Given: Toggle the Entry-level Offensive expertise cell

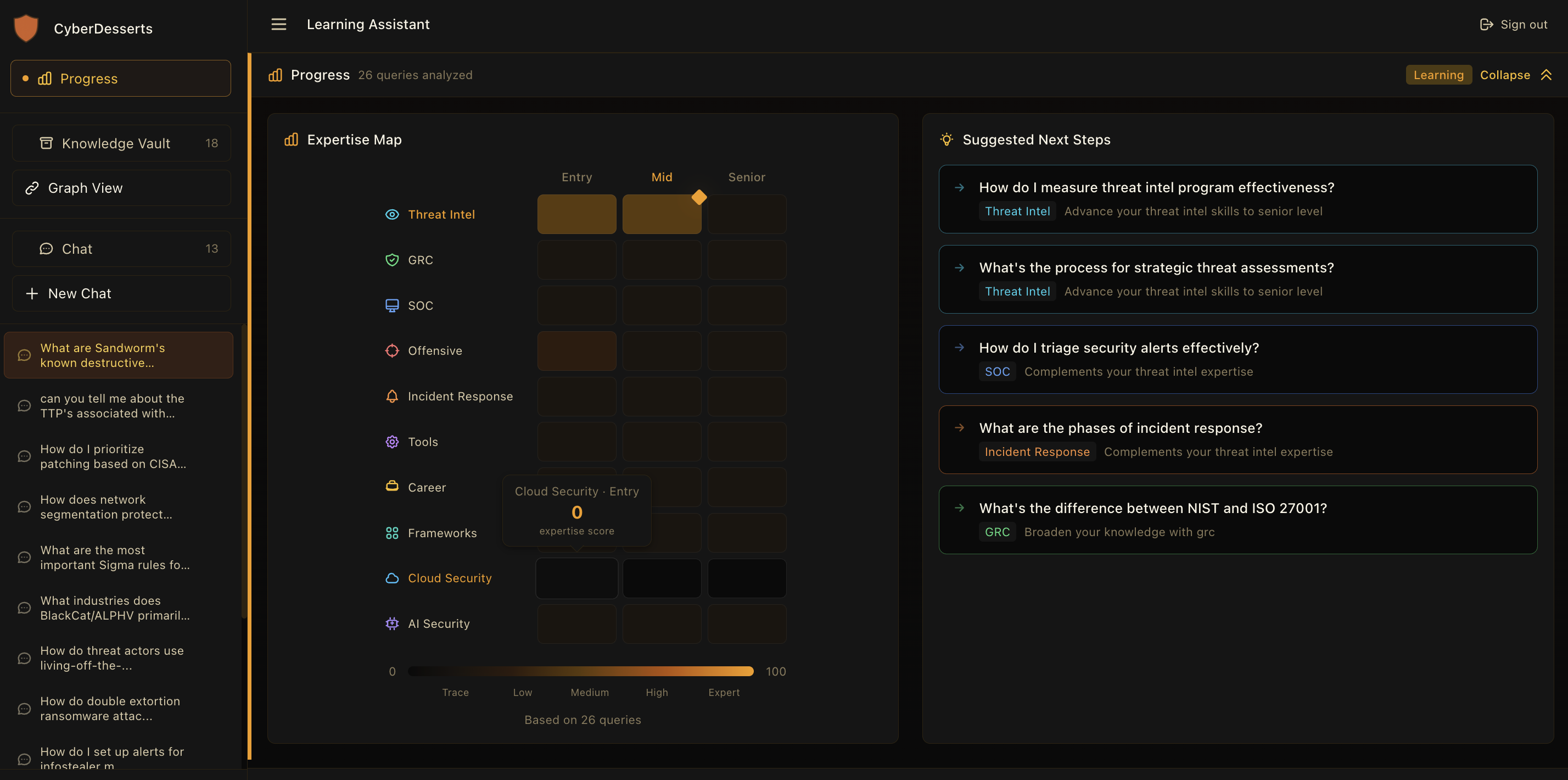Looking at the screenshot, I should pyautogui.click(x=576, y=351).
